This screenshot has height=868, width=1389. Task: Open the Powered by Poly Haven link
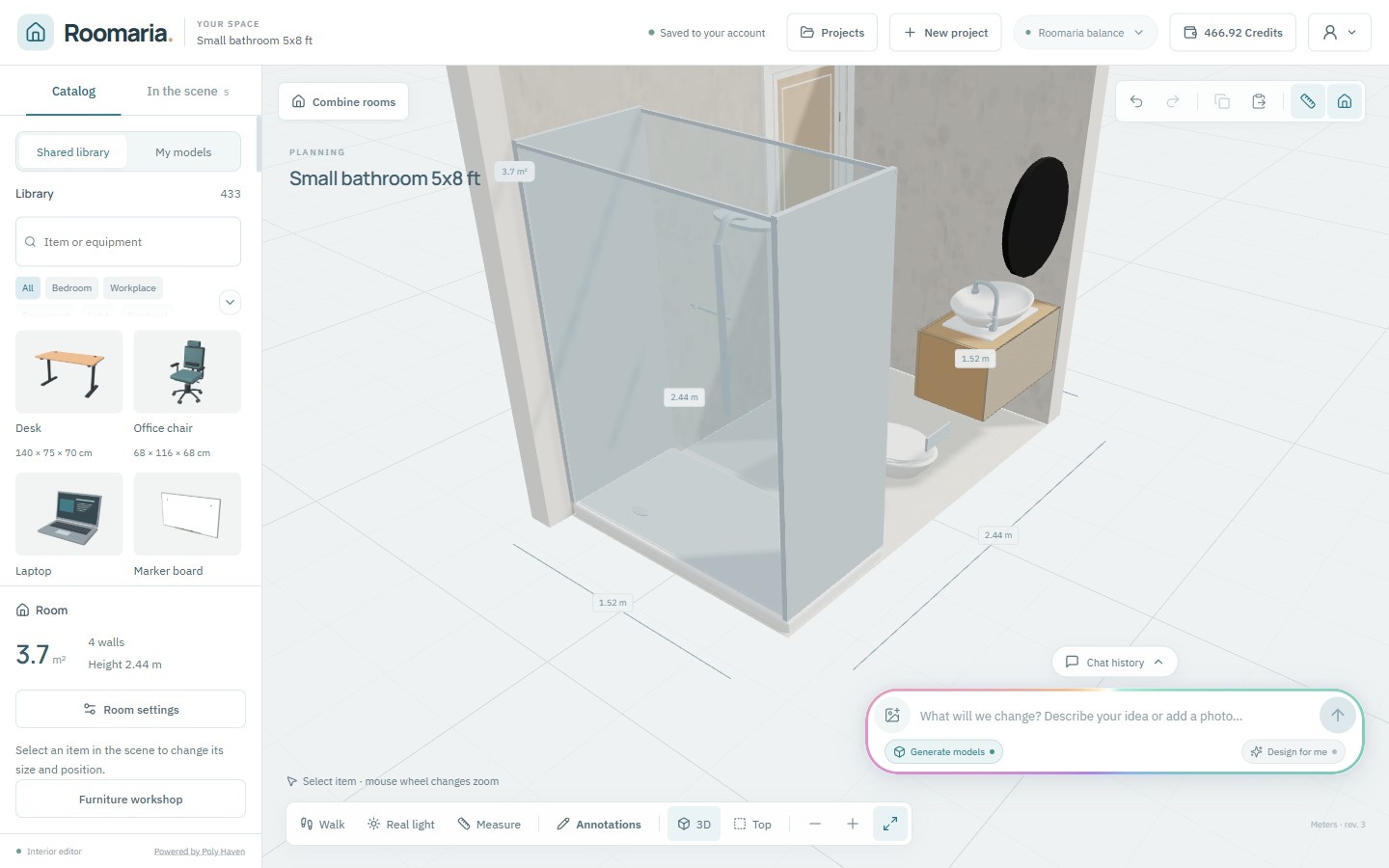click(x=200, y=851)
